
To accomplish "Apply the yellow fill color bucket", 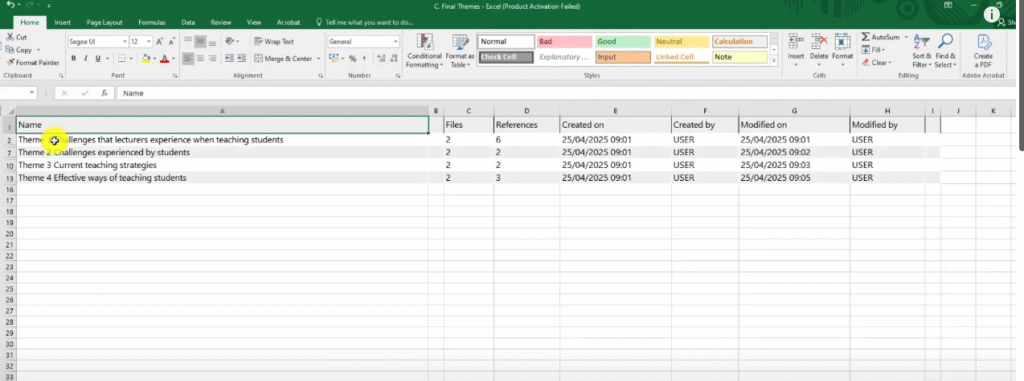I will pyautogui.click(x=146, y=59).
